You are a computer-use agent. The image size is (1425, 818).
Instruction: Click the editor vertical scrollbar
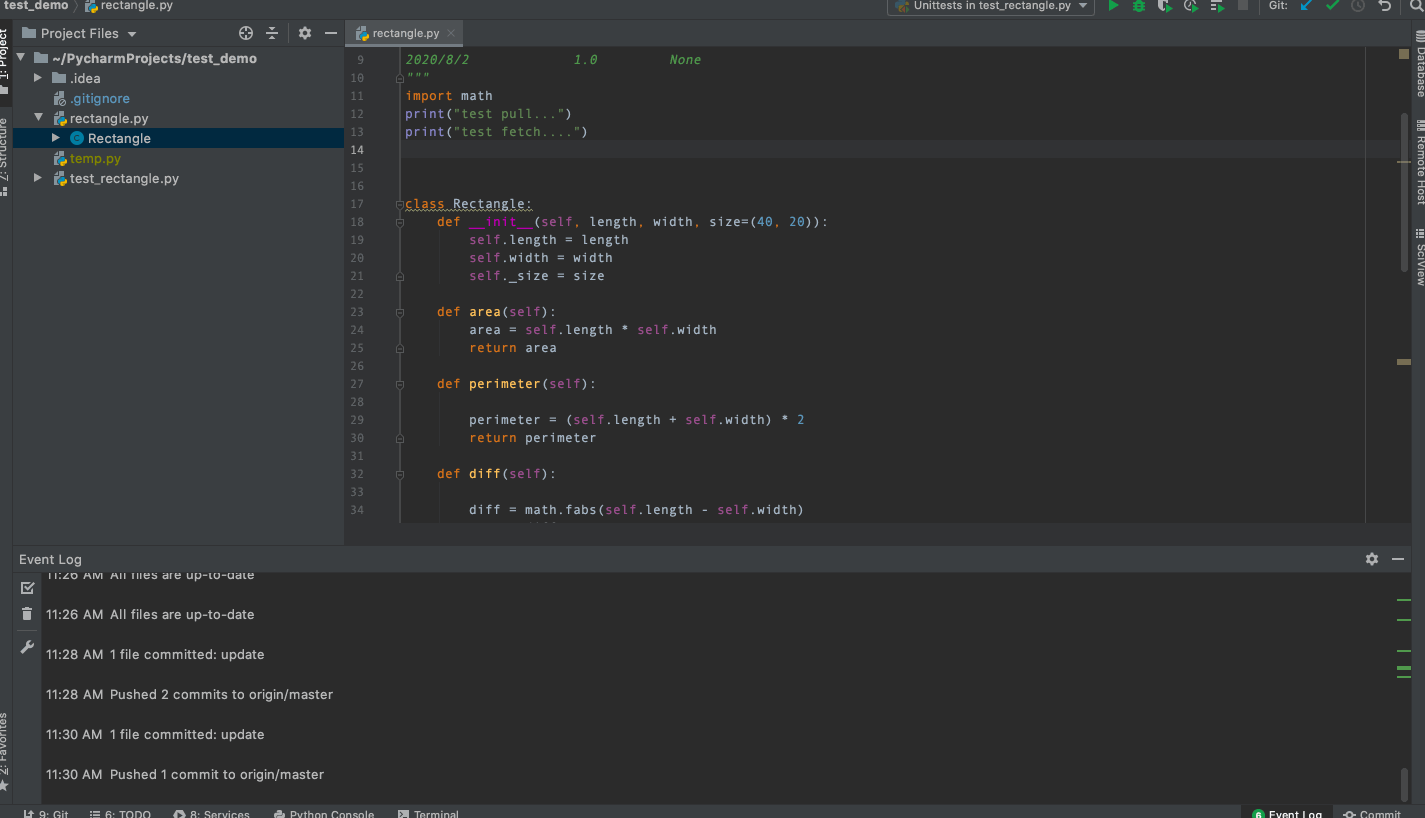coord(1405,190)
